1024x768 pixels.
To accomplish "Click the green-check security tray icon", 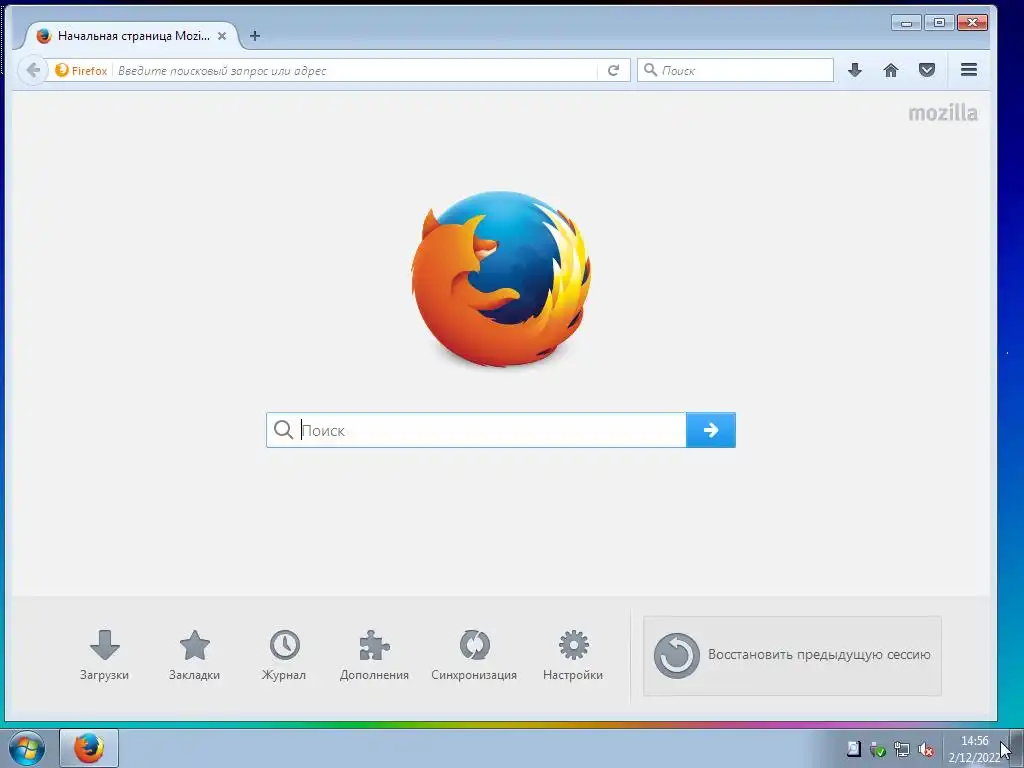I will [x=878, y=750].
